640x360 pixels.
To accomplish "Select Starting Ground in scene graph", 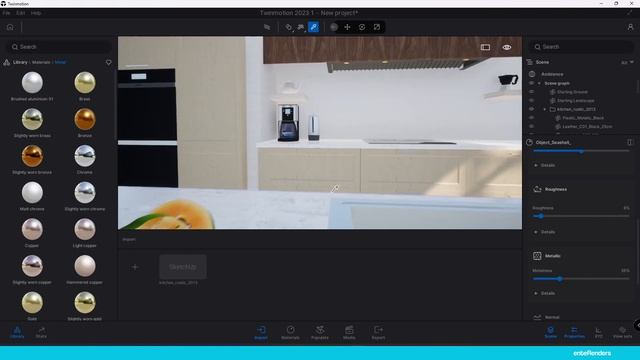I will [572, 92].
